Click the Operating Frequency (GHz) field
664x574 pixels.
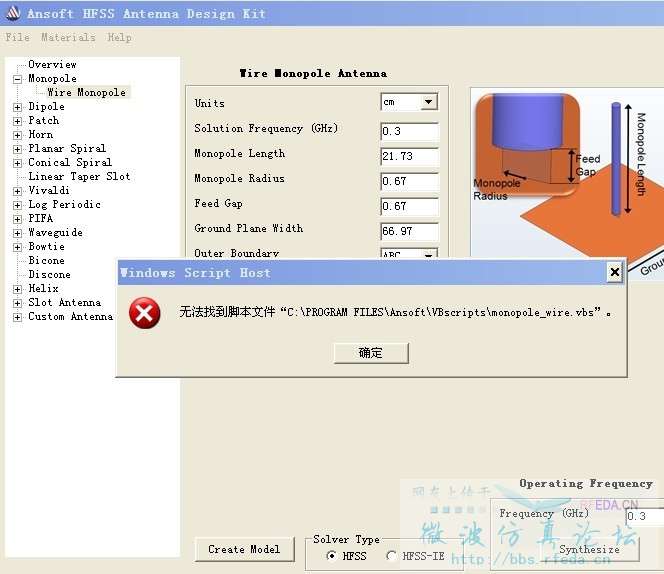click(645, 516)
